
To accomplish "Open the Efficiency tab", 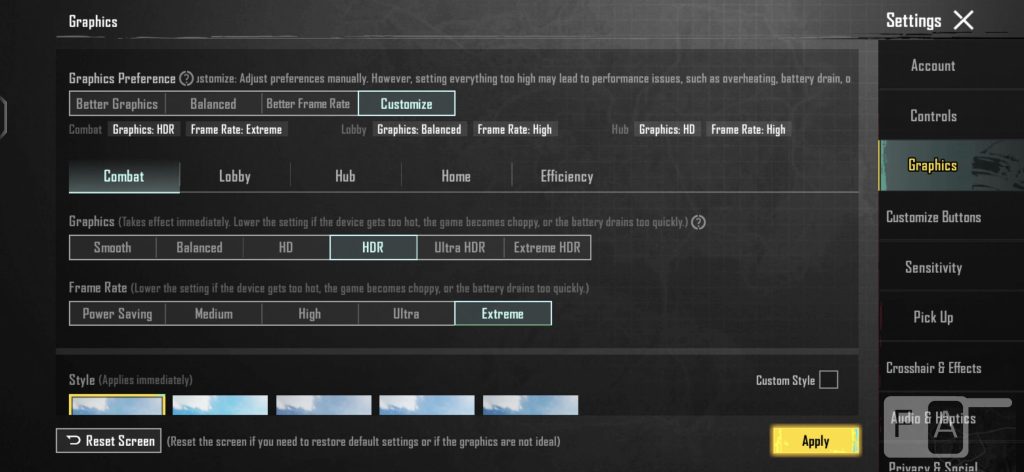I will [566, 177].
